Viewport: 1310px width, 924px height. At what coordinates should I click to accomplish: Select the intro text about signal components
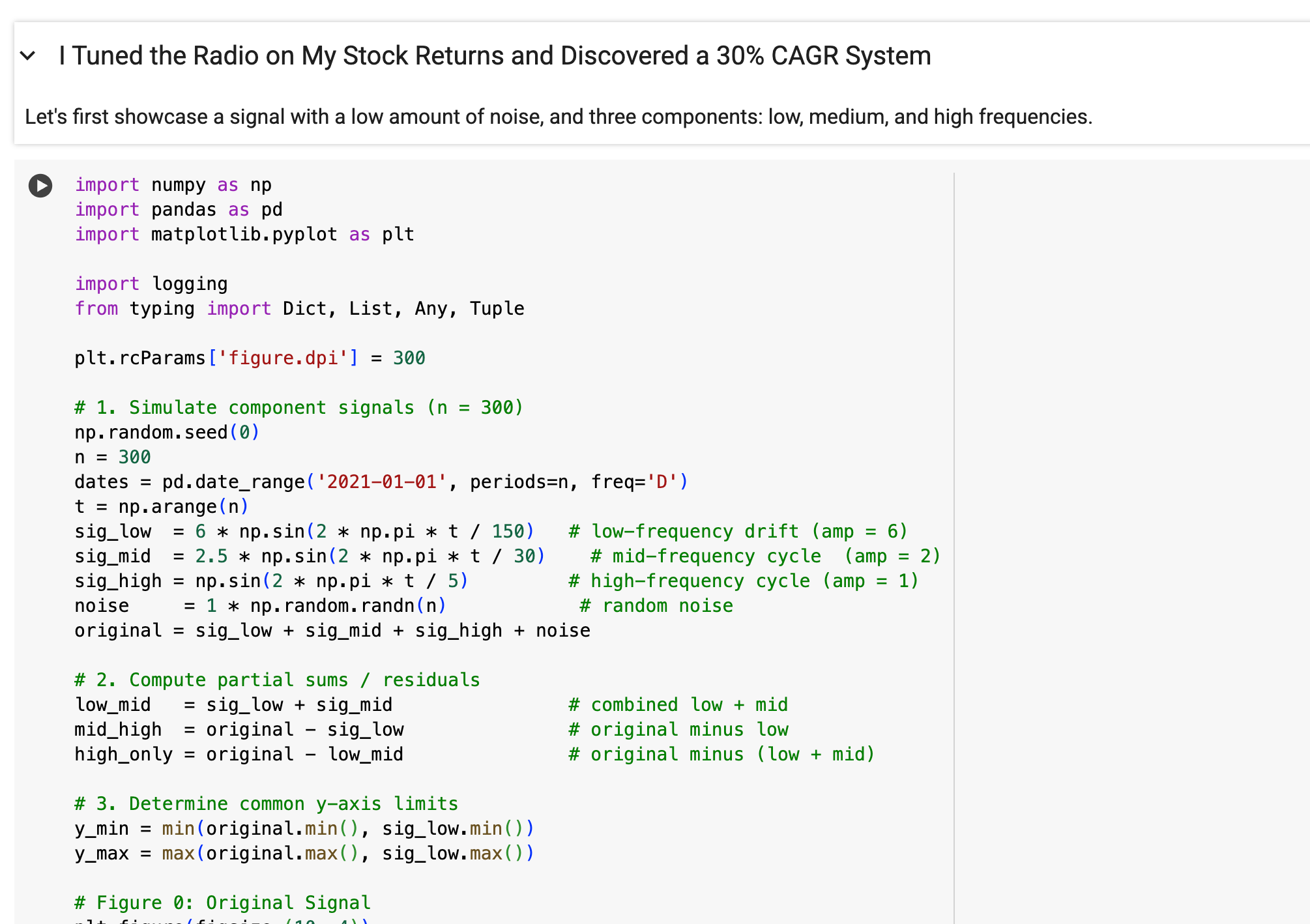pyautogui.click(x=558, y=117)
